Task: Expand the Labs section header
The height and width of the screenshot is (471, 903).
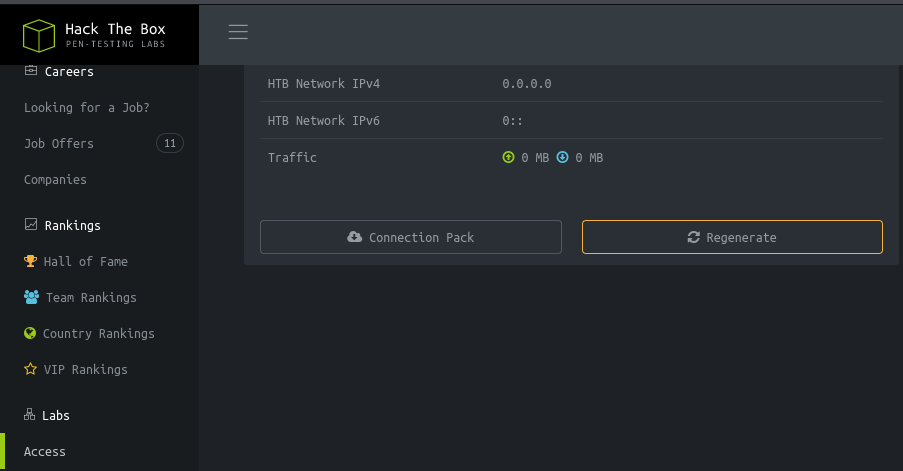Action: click(x=56, y=416)
